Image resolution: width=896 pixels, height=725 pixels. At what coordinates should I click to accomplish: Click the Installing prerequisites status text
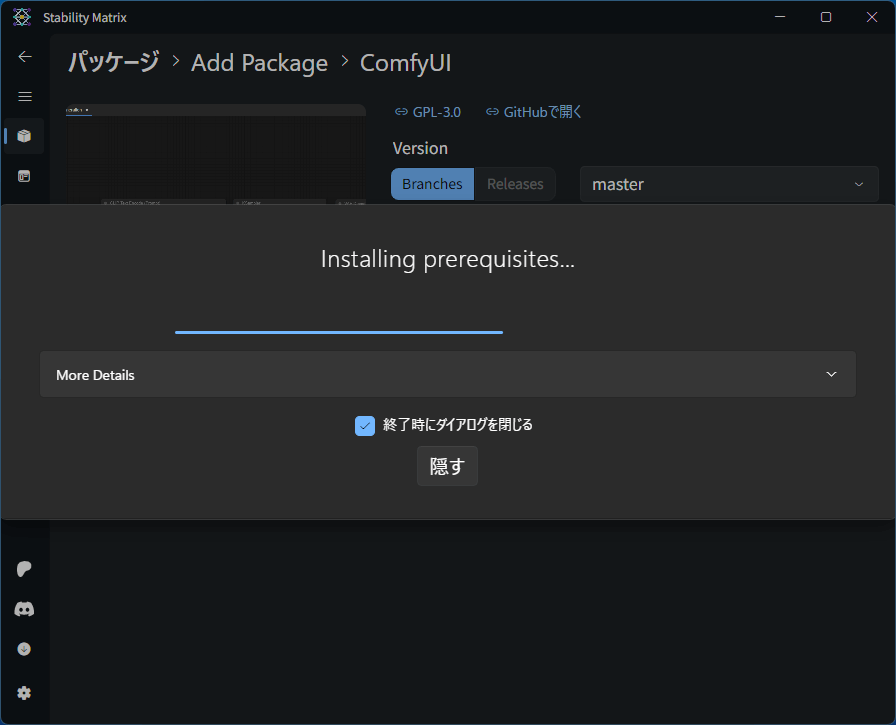pos(447,259)
